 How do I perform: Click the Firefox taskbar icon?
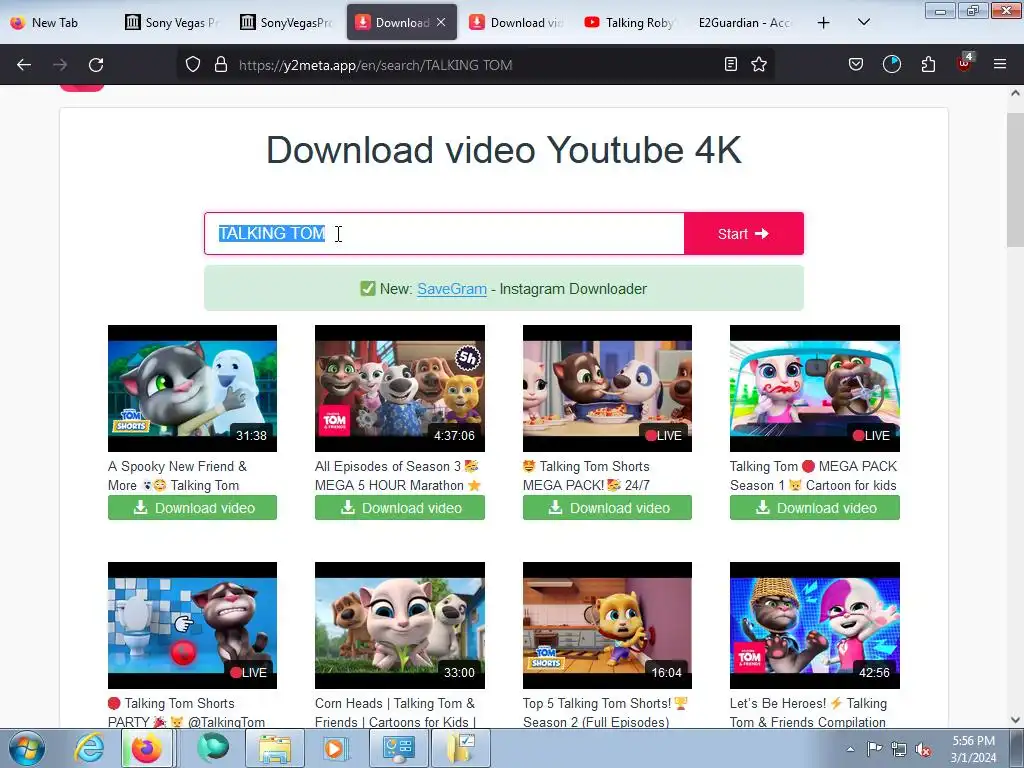pos(147,748)
